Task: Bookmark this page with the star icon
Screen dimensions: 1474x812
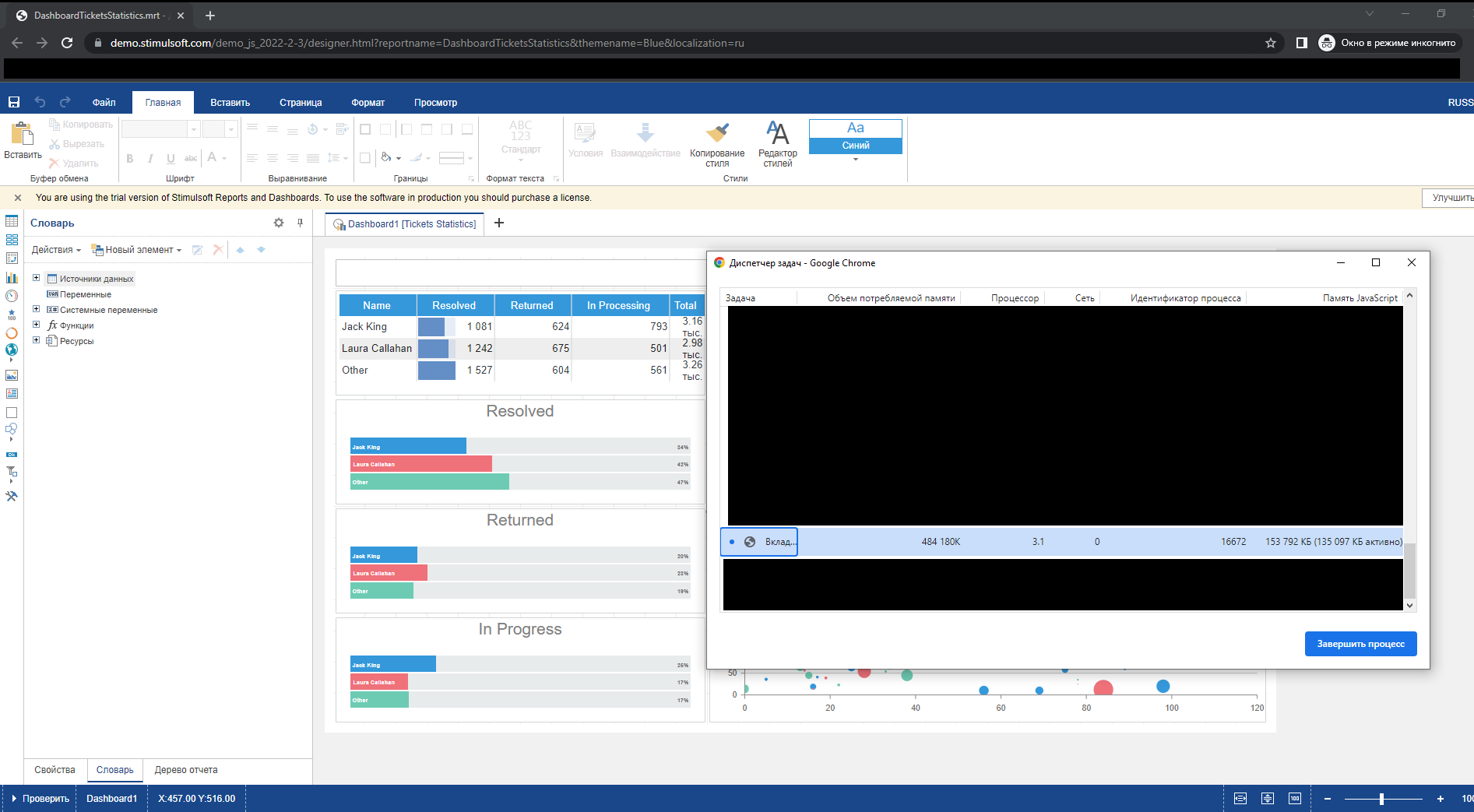Action: pos(1271,43)
